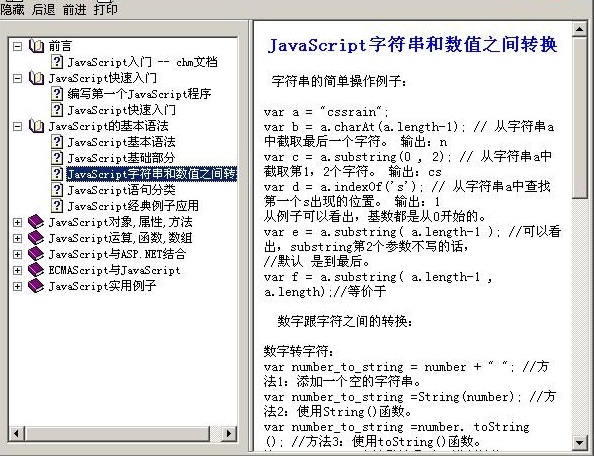Click the line 从例子可以看出,基数都是从0开始的。
Viewport: 594px width, 456px height.
click(x=375, y=217)
